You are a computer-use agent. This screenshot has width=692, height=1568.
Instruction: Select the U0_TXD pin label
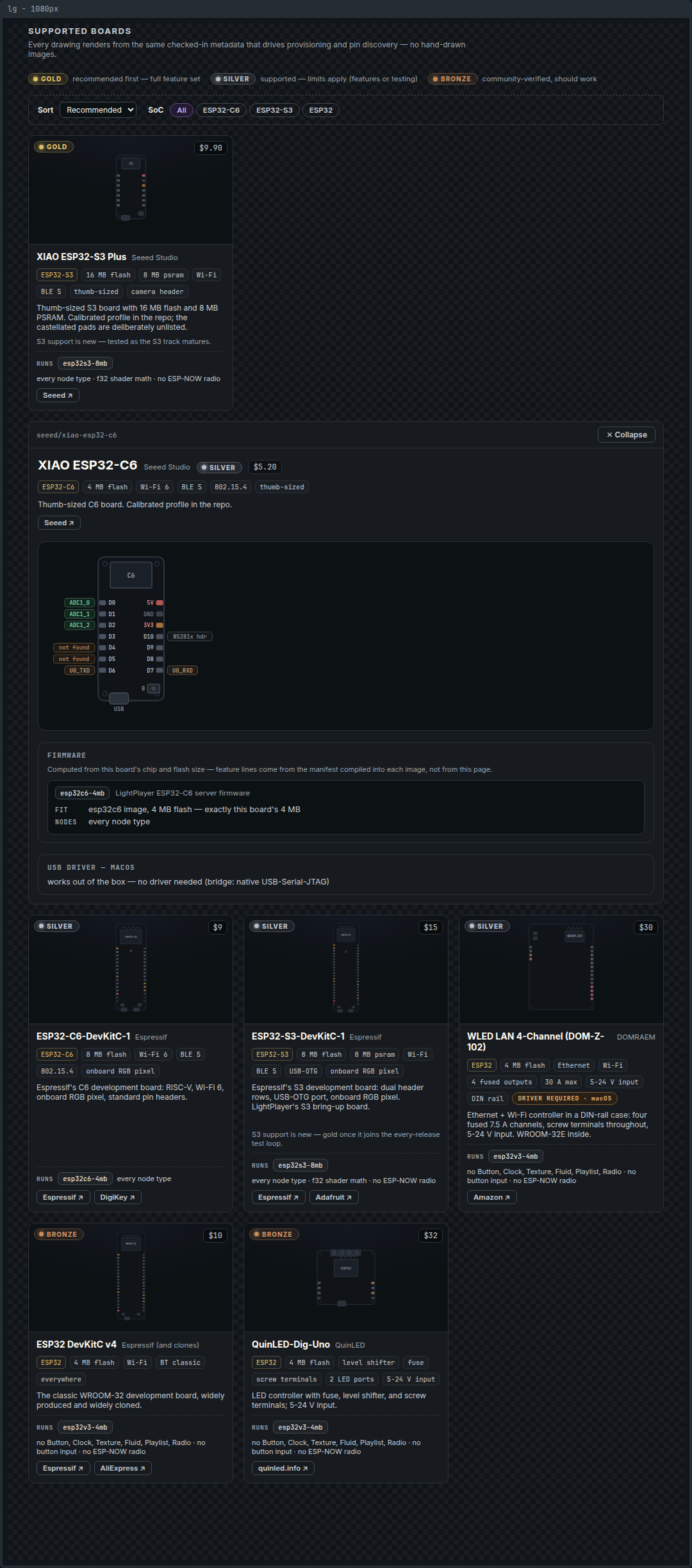click(79, 671)
